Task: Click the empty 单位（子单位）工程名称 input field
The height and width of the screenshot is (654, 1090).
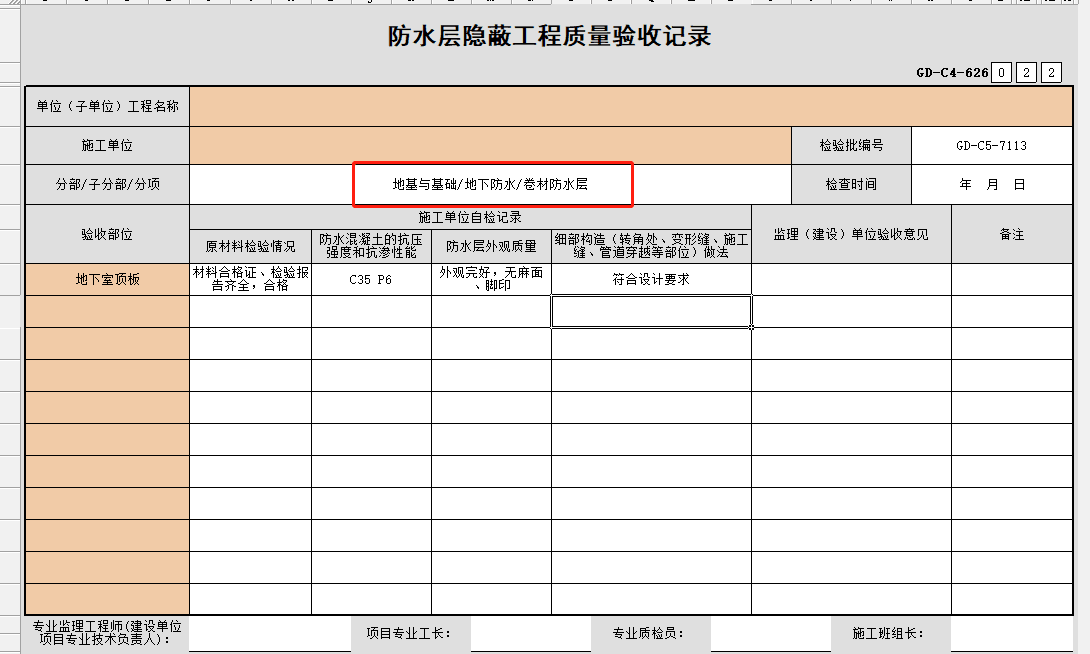Action: (629, 106)
